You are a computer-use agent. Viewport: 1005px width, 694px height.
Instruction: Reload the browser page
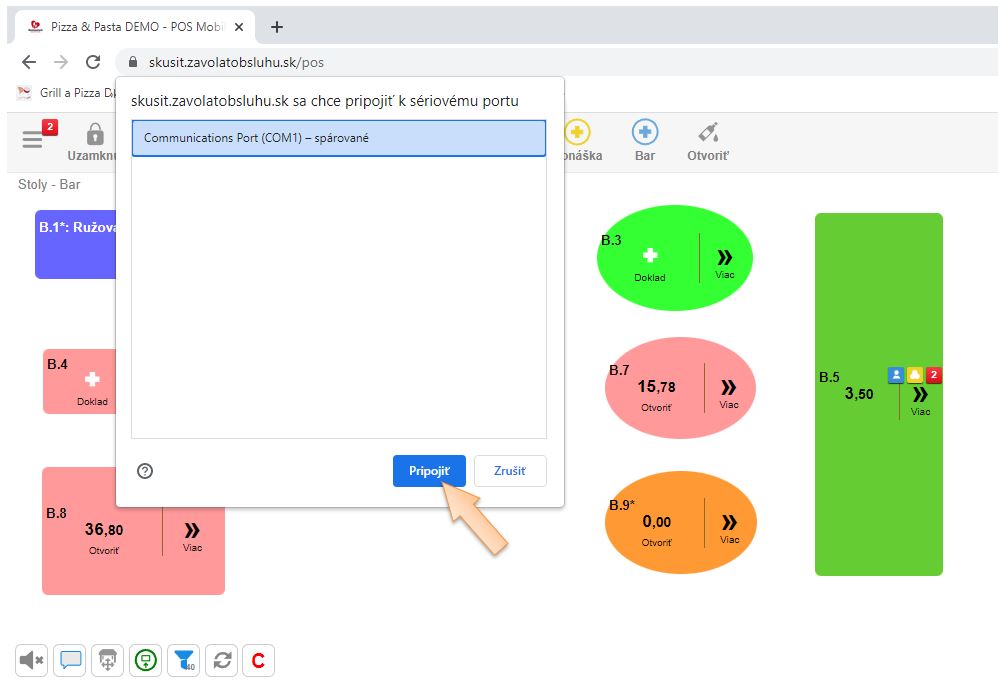pos(93,62)
